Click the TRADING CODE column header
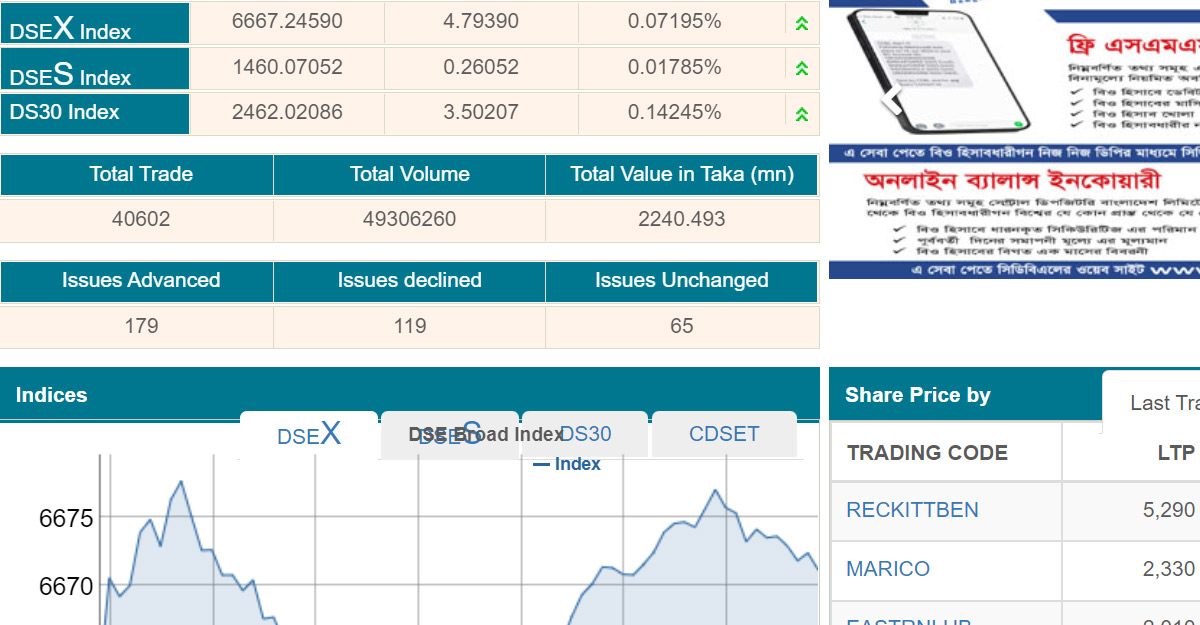This screenshot has width=1200, height=625. [x=927, y=453]
